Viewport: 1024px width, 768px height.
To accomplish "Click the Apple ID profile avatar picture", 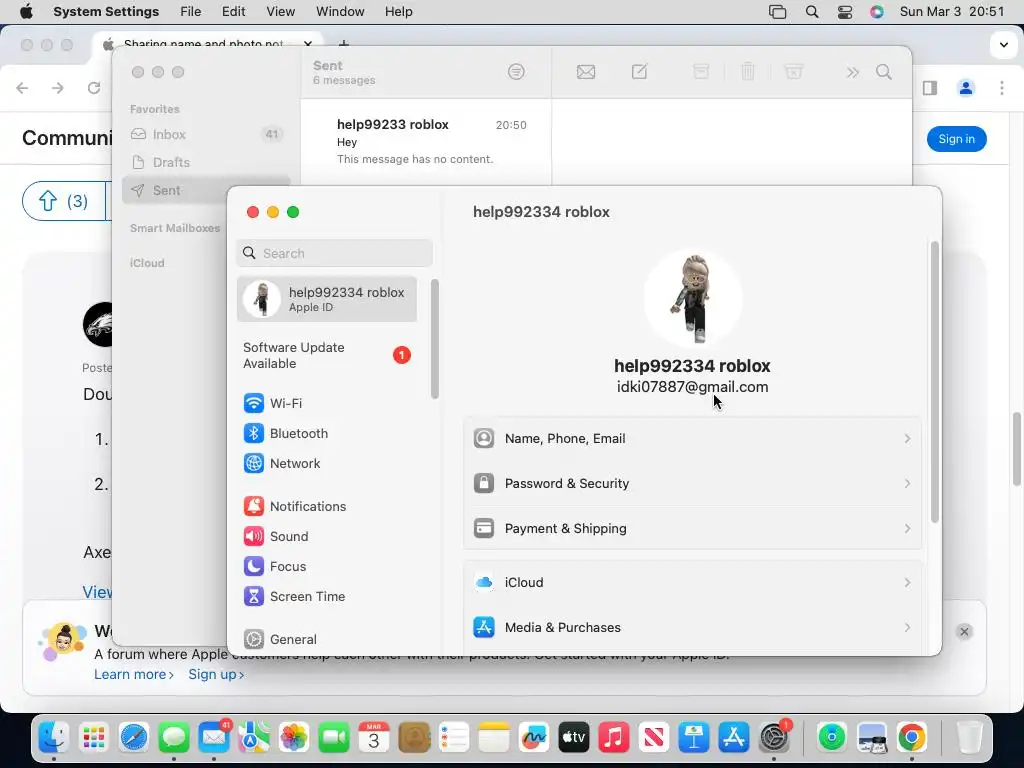I will pyautogui.click(x=693, y=298).
